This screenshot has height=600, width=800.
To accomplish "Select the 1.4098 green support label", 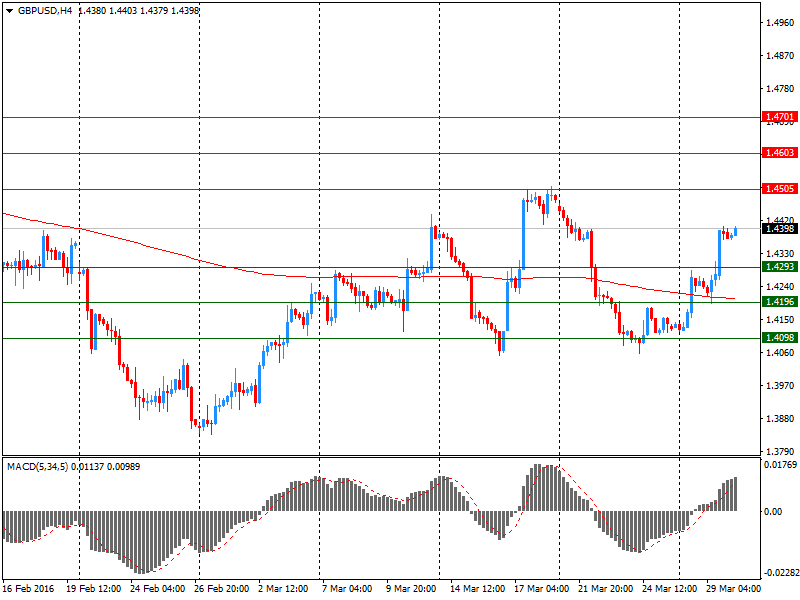I will (780, 338).
